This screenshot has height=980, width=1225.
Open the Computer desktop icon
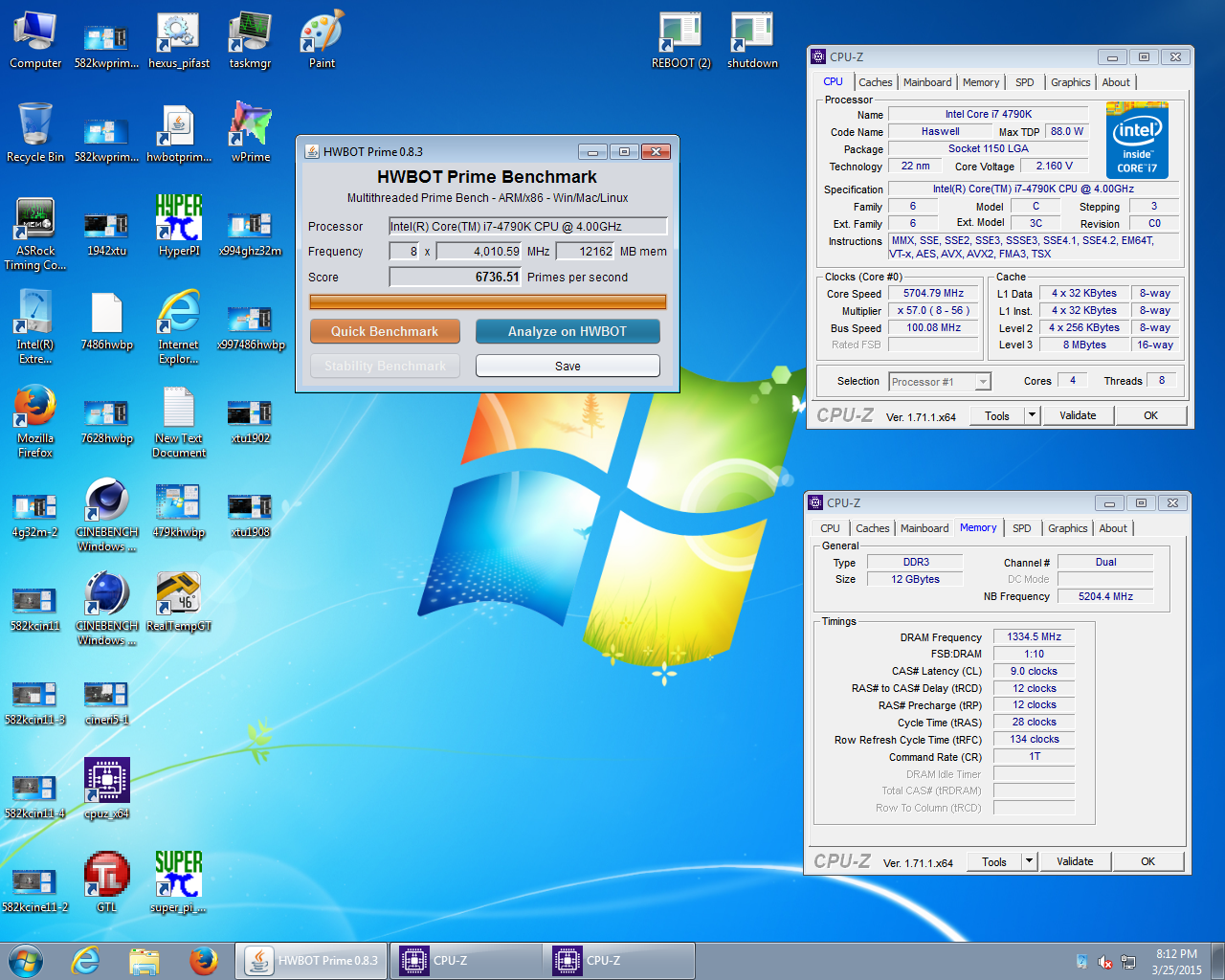click(x=35, y=40)
